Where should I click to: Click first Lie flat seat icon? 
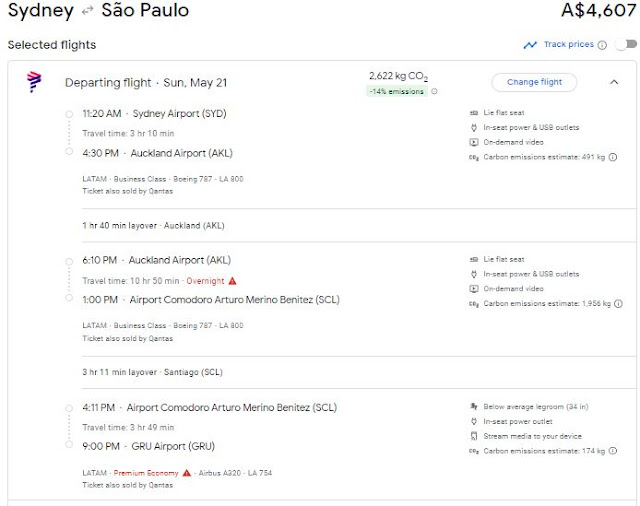click(472, 112)
